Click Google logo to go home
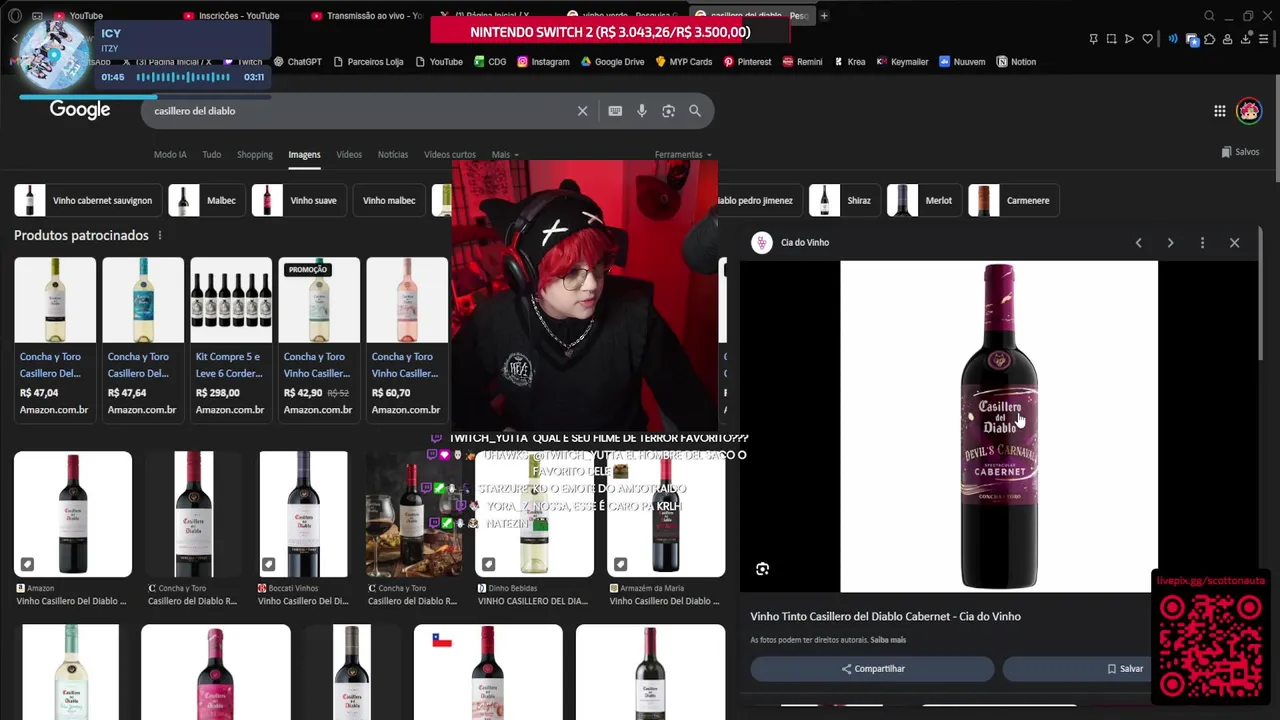The width and height of the screenshot is (1280, 720). pyautogui.click(x=80, y=110)
